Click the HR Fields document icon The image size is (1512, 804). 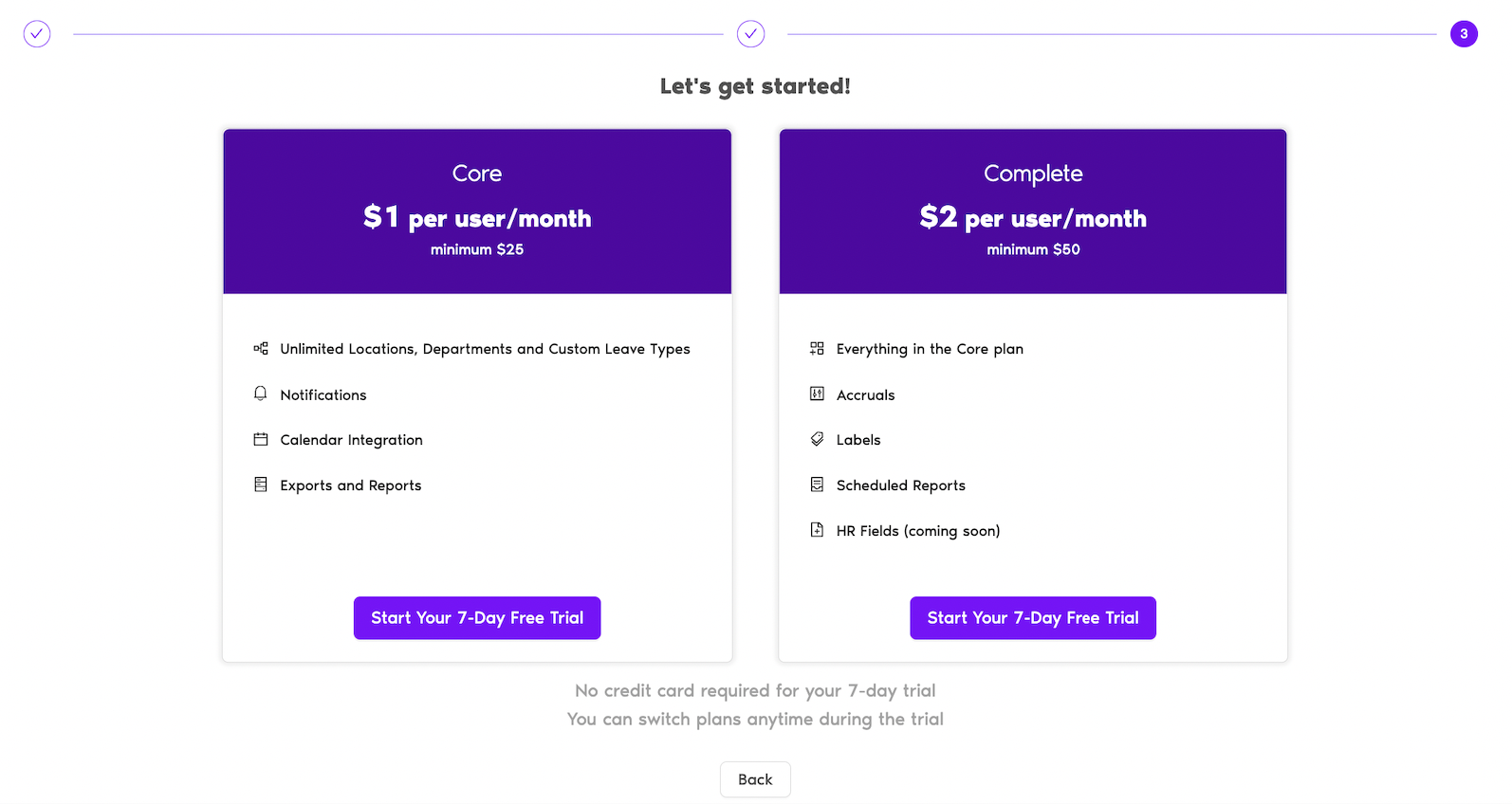817,530
